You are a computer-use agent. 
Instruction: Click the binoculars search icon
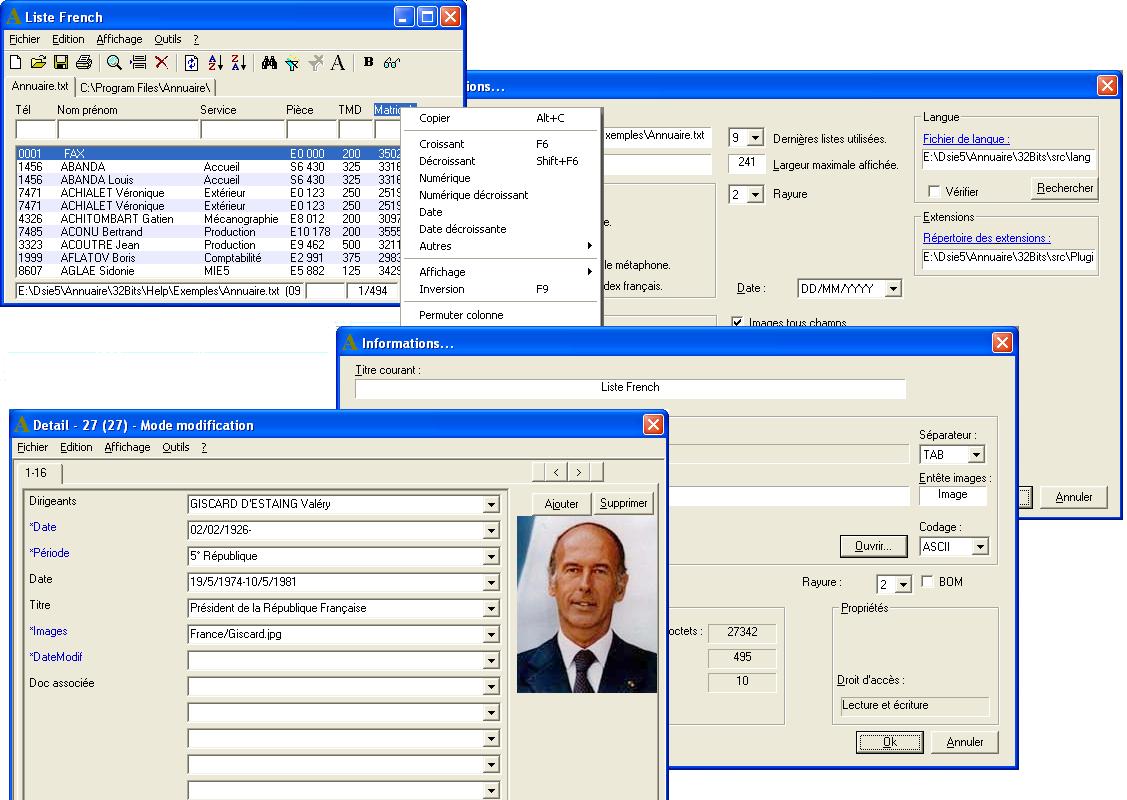tap(270, 63)
